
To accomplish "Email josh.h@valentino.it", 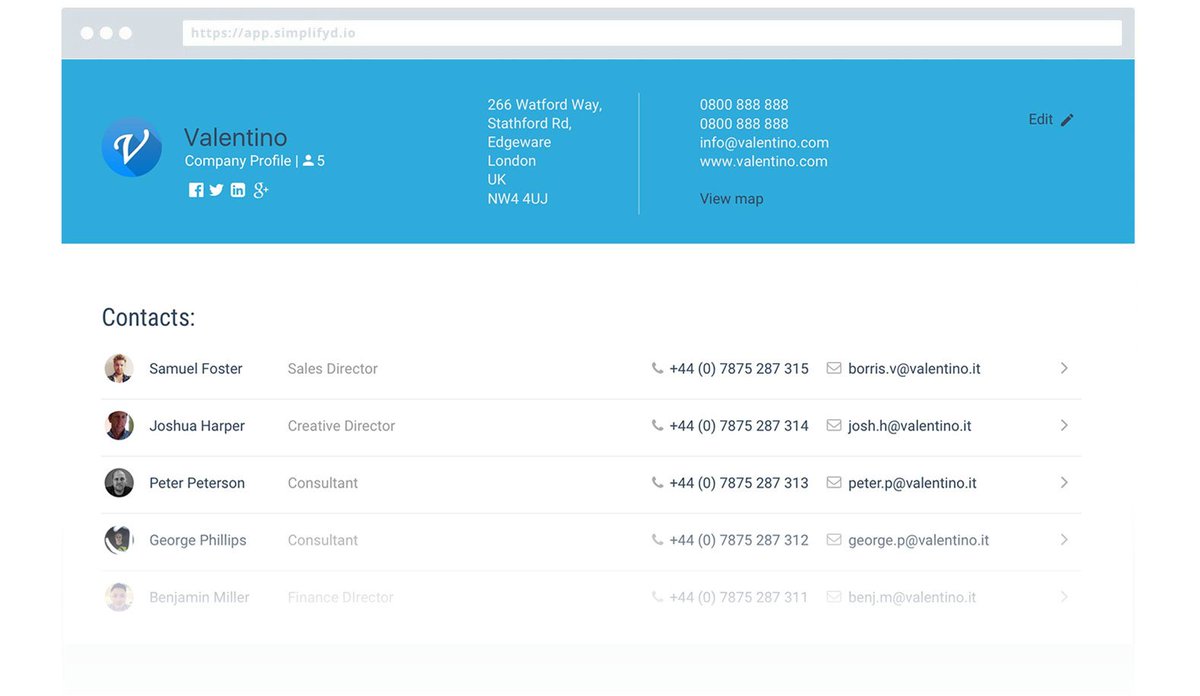I will tap(910, 426).
